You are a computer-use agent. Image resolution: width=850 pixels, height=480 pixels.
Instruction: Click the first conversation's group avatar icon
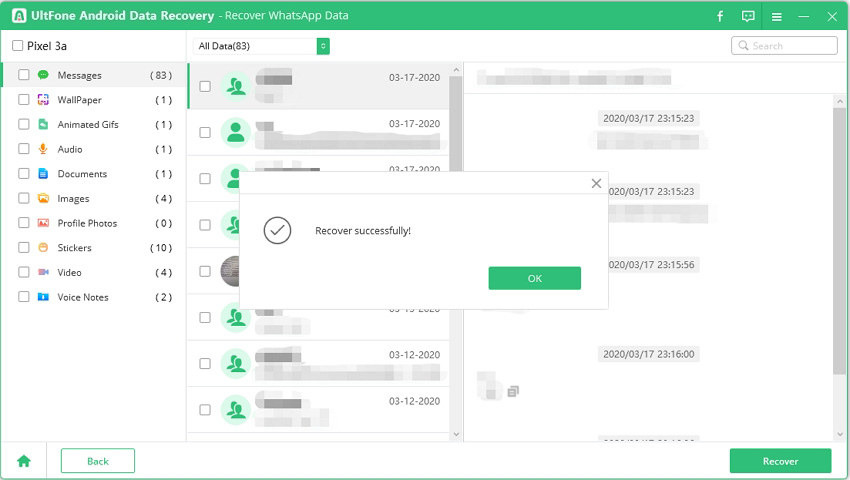click(x=236, y=86)
